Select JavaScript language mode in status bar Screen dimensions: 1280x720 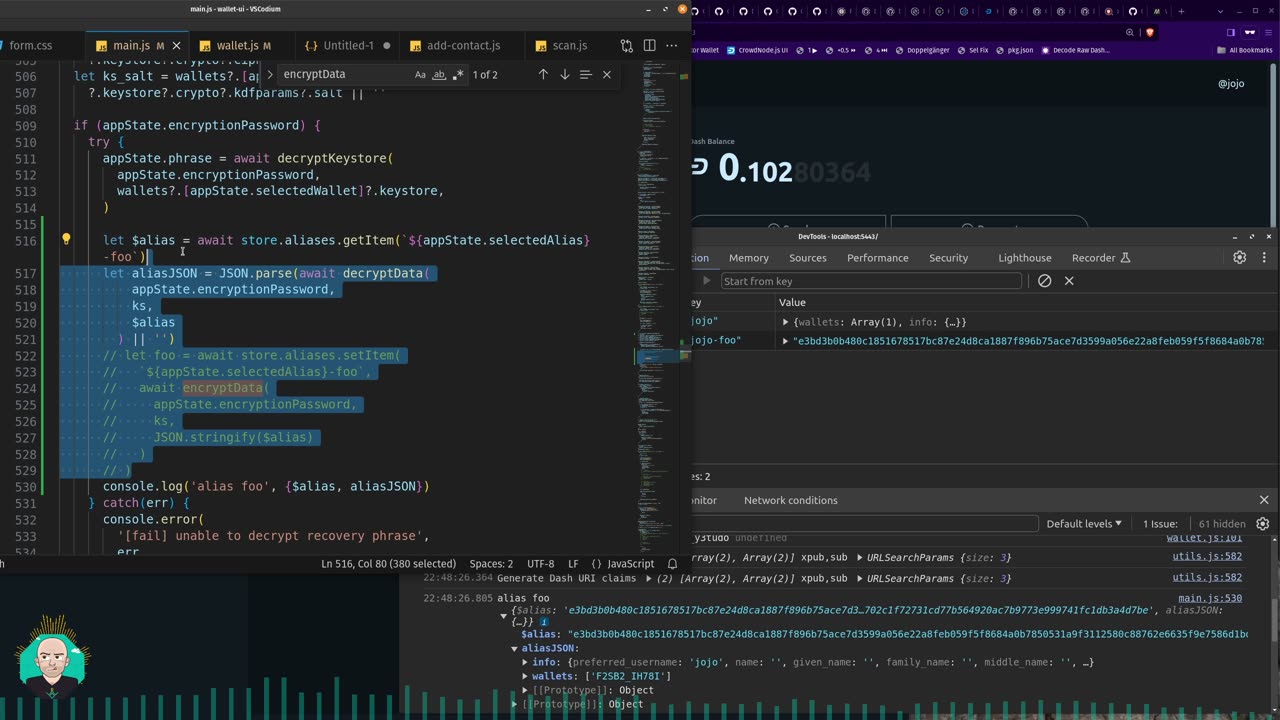pyautogui.click(x=622, y=564)
